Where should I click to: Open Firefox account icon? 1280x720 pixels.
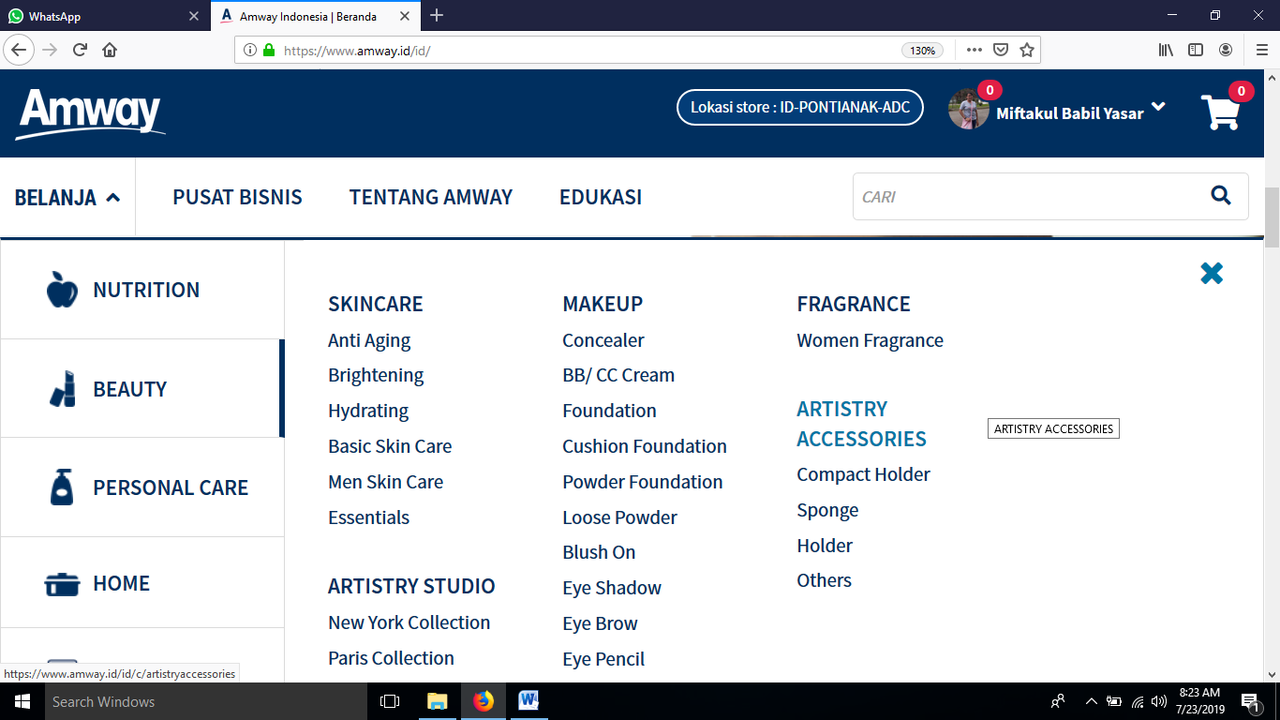[1225, 50]
